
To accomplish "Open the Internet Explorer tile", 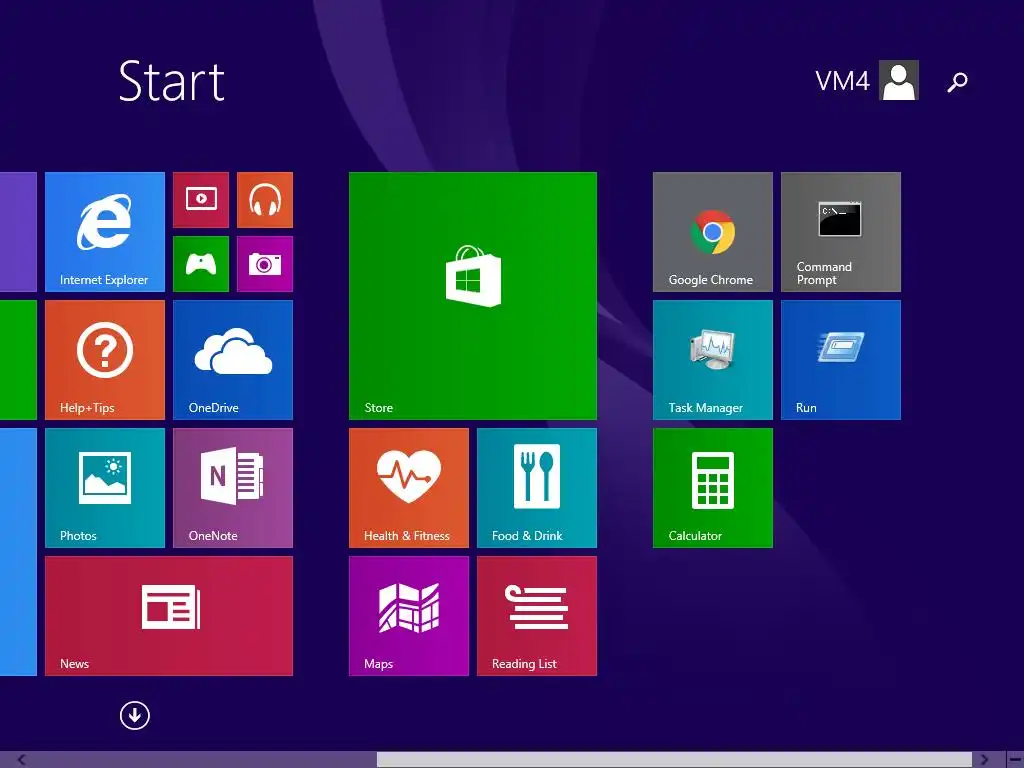I will (104, 232).
